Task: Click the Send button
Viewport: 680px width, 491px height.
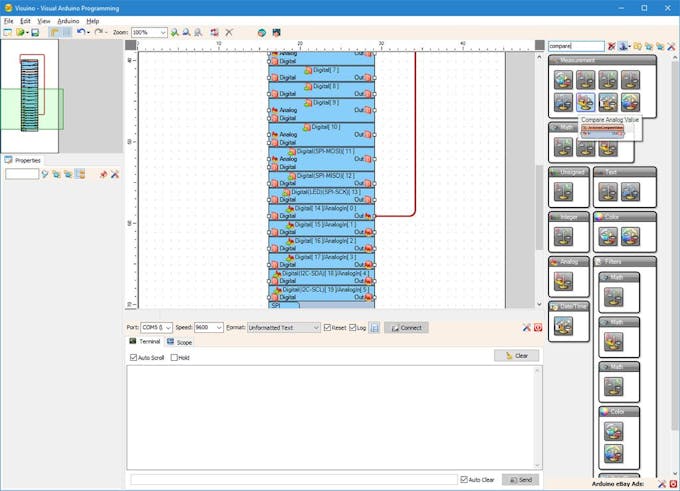Action: (x=520, y=479)
